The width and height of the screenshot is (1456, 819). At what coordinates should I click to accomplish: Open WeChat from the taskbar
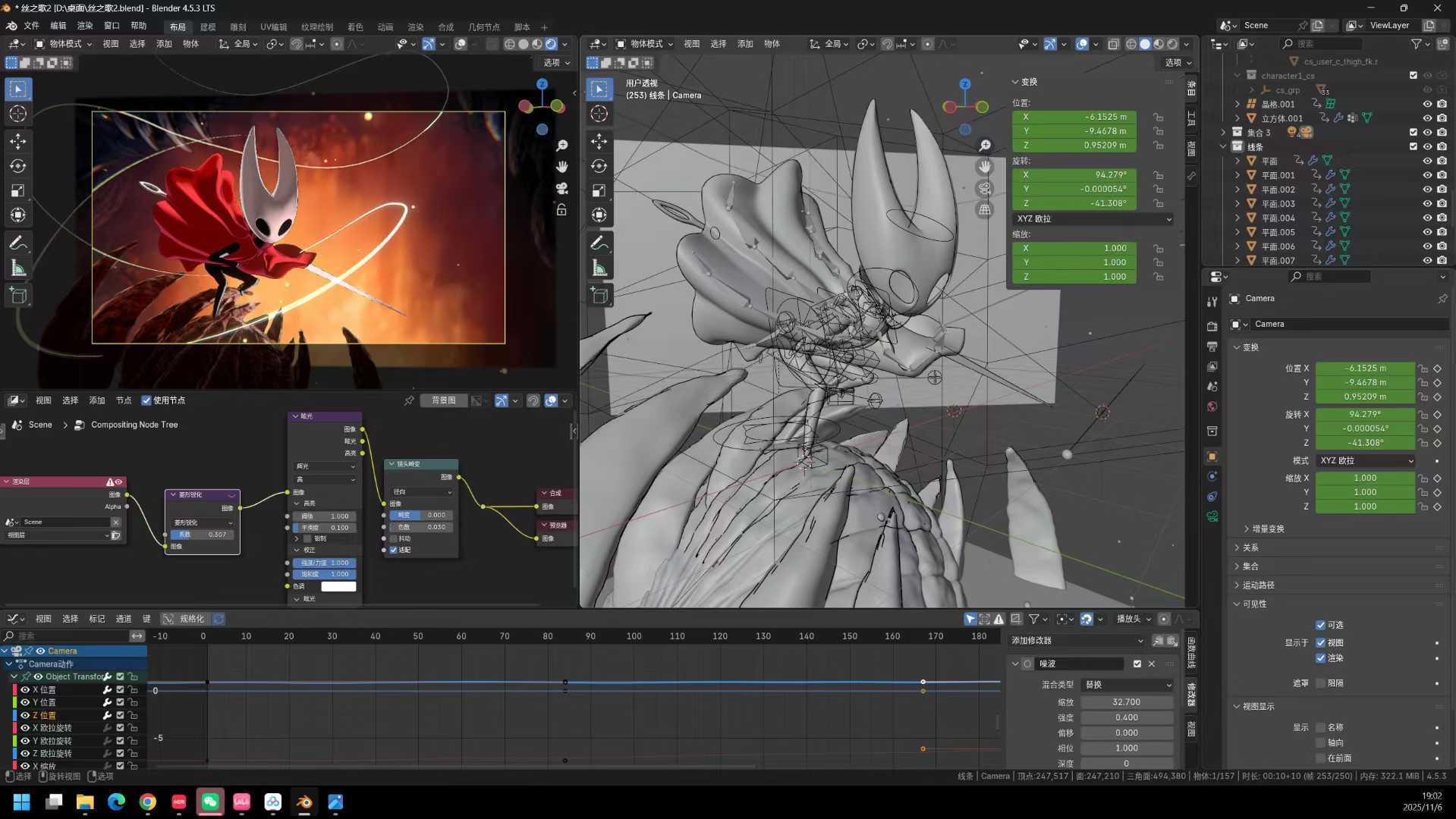[210, 802]
